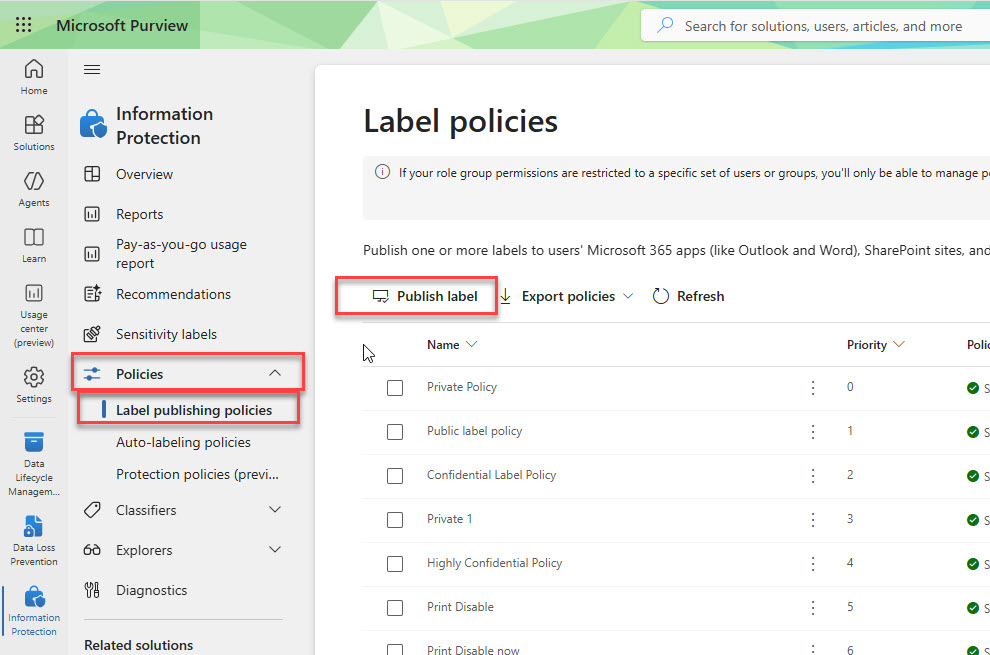Open the app launcher waffle icon
This screenshot has width=990, height=655.
(x=23, y=25)
